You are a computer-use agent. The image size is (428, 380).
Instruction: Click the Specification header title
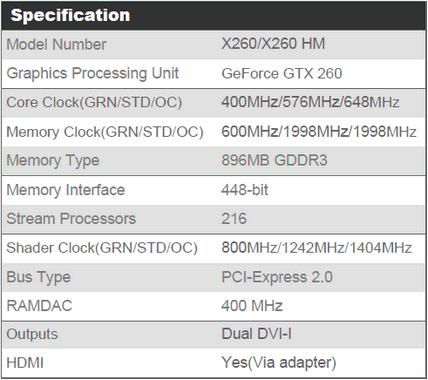(70, 15)
